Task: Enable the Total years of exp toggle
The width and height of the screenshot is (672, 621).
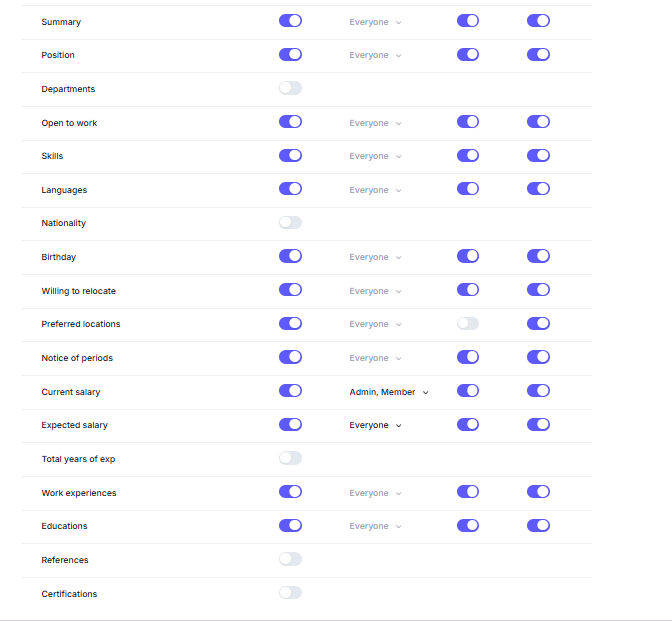Action: tap(290, 458)
